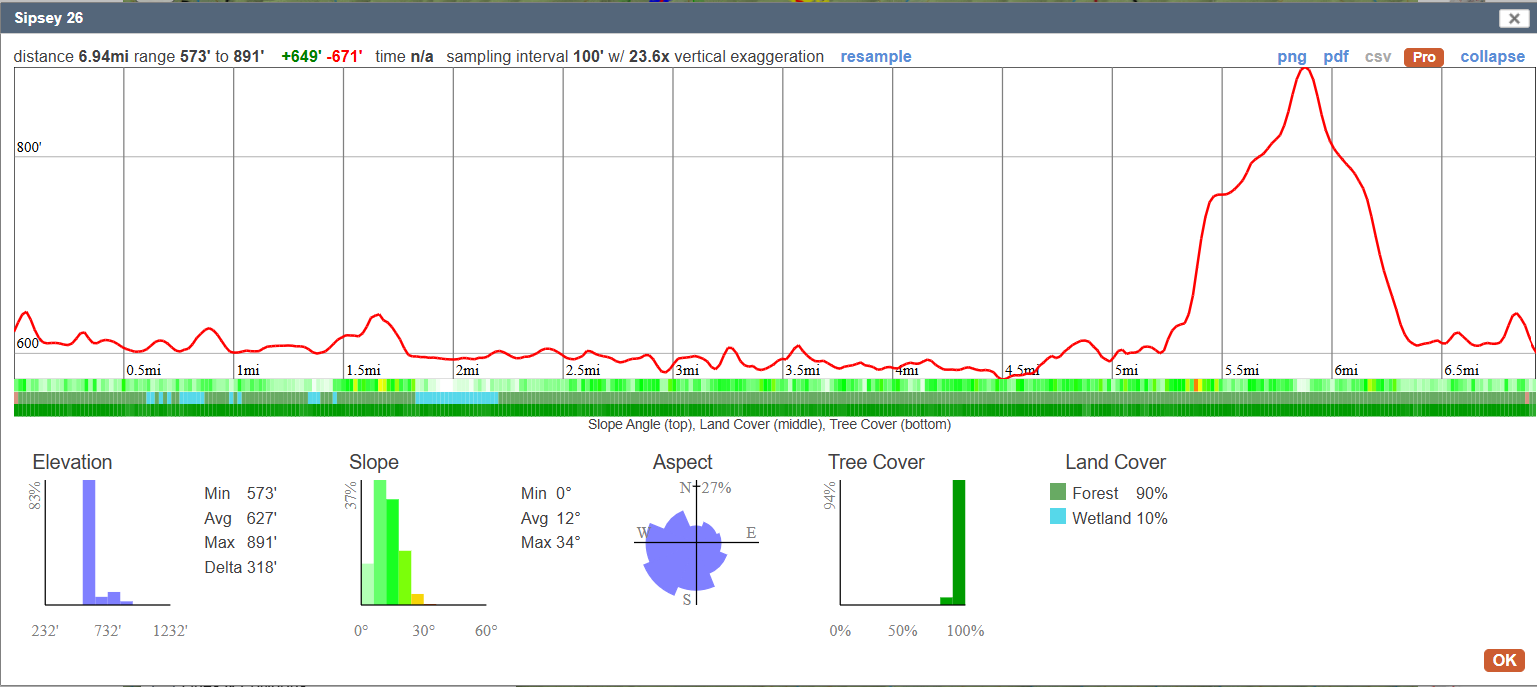1537x687 pixels.
Task: Click the "5.5mi" distance marker label
Action: (x=1242, y=370)
